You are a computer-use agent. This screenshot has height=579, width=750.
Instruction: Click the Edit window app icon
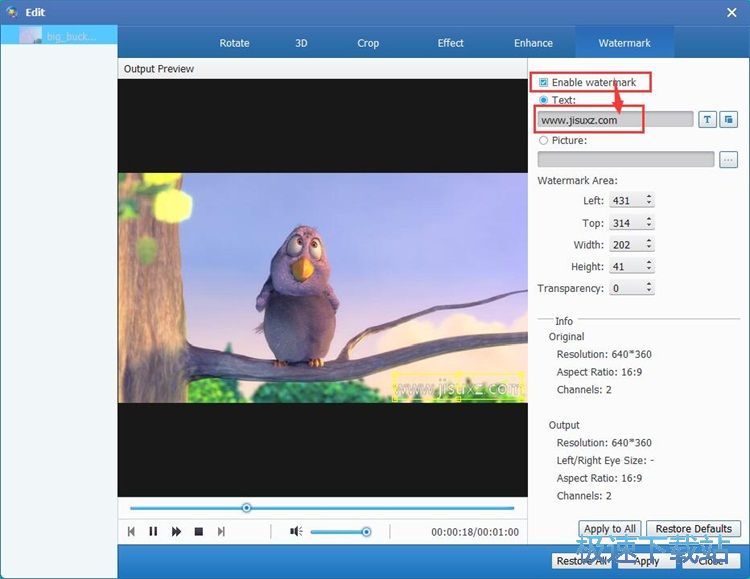pyautogui.click(x=12, y=12)
